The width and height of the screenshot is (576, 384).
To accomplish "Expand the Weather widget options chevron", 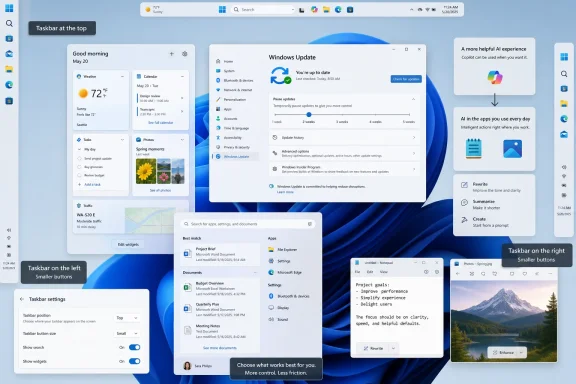I will point(122,76).
